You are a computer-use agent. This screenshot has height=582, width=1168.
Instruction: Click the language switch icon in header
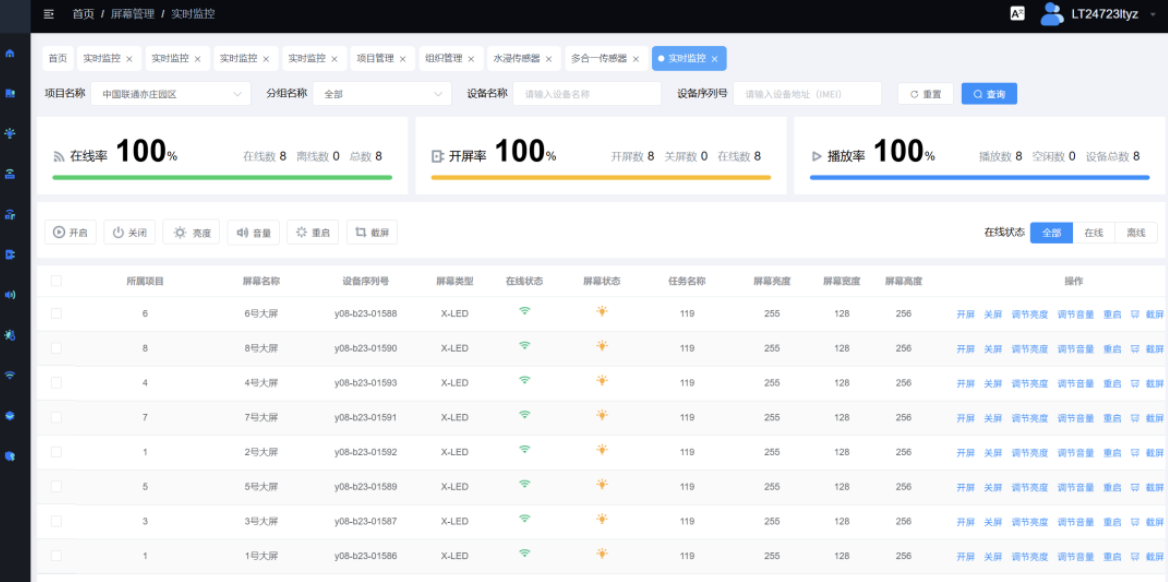point(1017,14)
